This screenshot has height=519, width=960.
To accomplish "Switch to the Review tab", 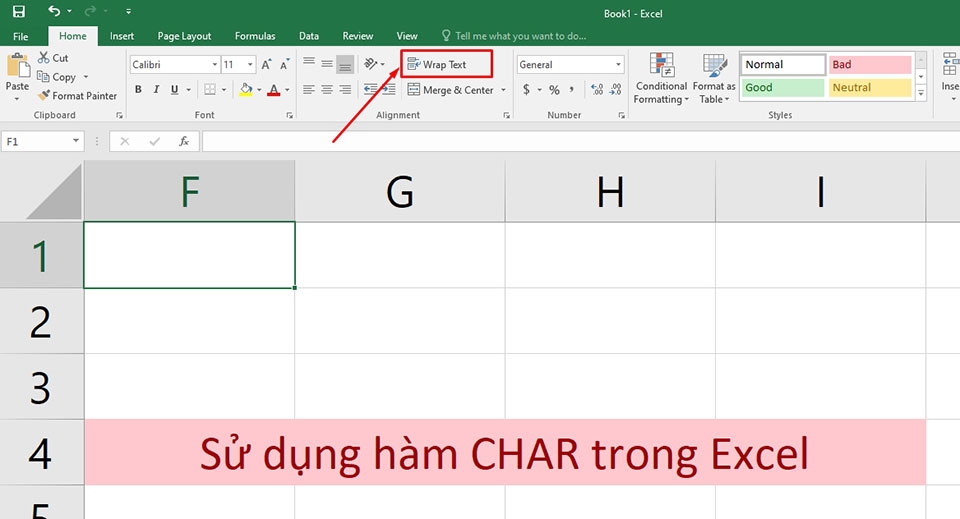I will click(358, 36).
